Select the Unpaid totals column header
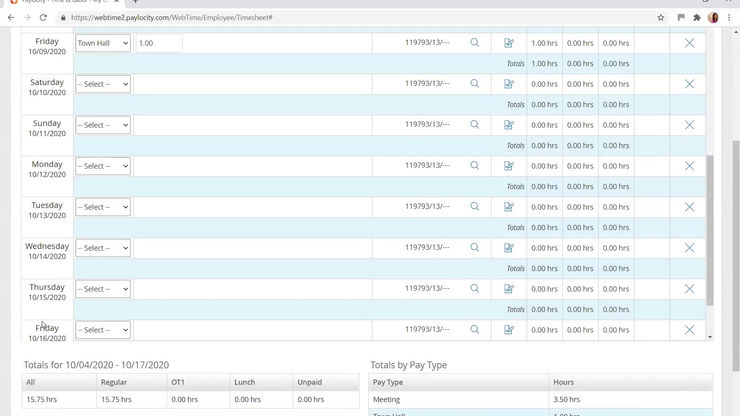The width and height of the screenshot is (740, 416). click(x=326, y=382)
